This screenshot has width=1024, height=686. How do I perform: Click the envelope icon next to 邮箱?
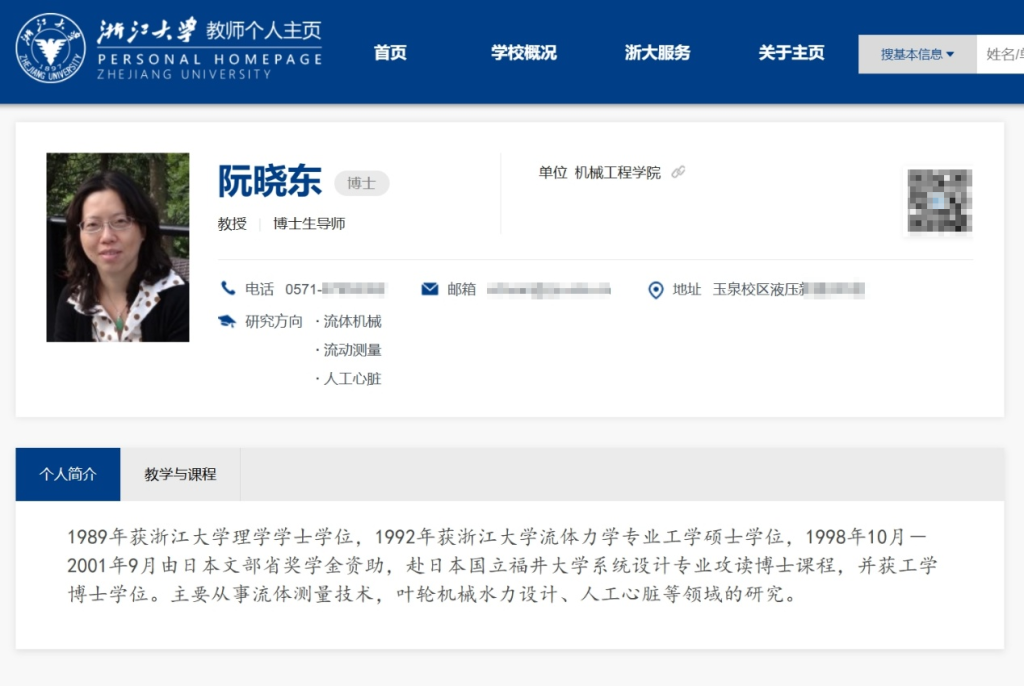click(x=430, y=289)
